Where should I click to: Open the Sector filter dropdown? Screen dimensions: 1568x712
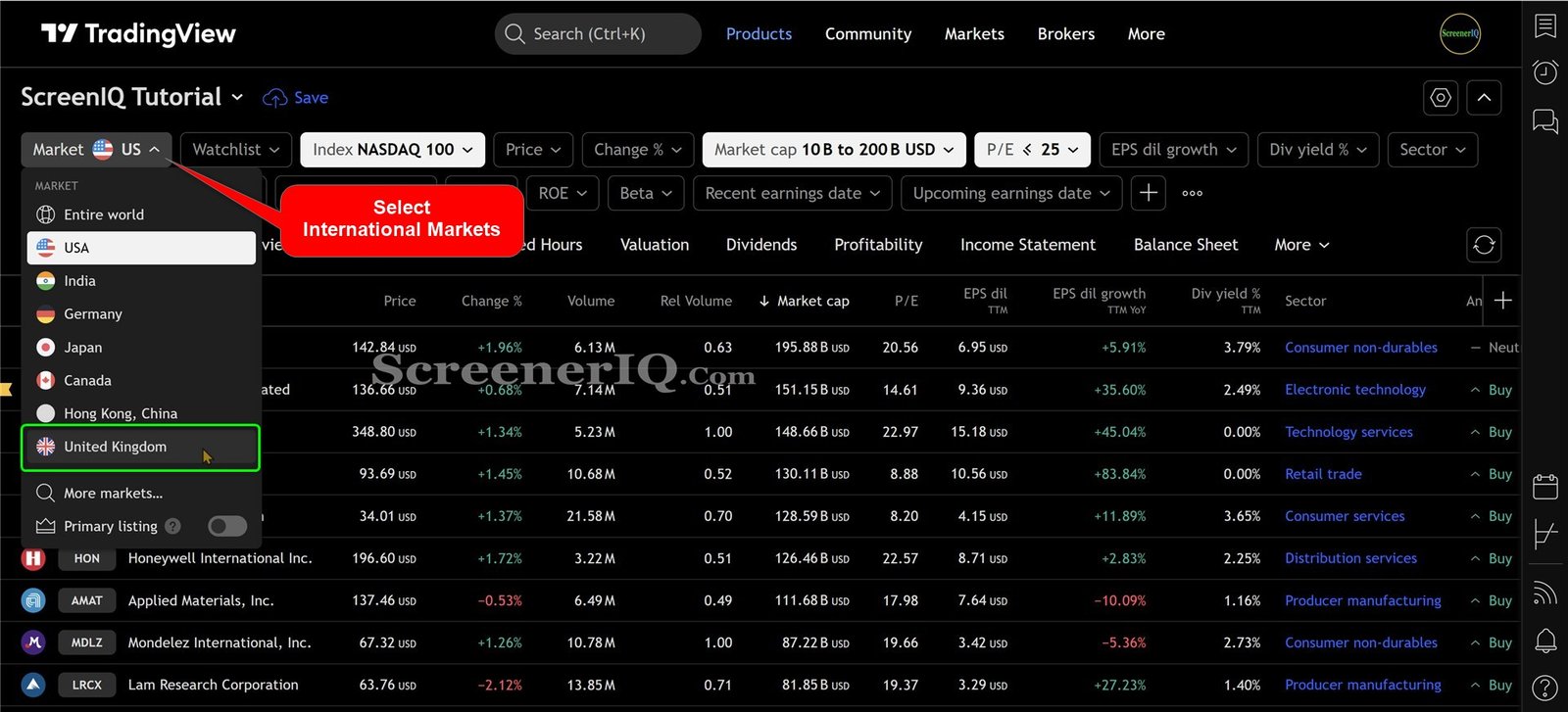click(x=1433, y=150)
